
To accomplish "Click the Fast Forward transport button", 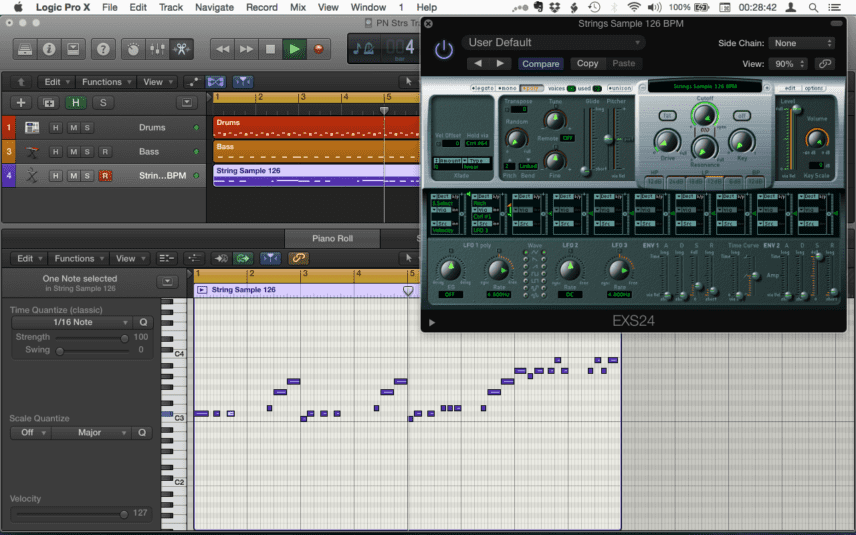I will click(246, 49).
